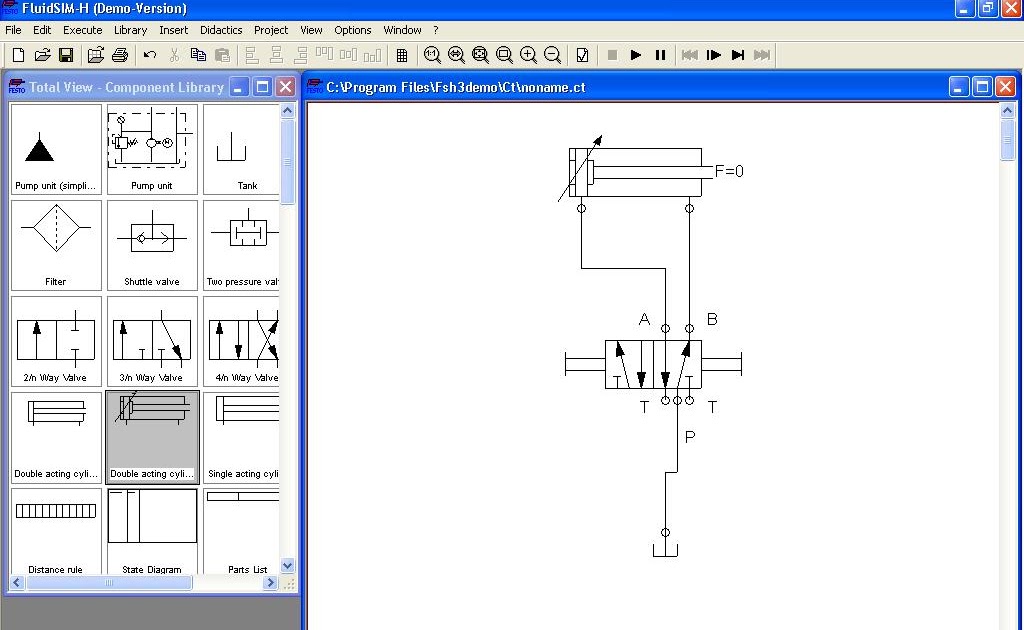The width and height of the screenshot is (1024, 630).
Task: Select Pump unit (simplified) component
Action: 56,149
